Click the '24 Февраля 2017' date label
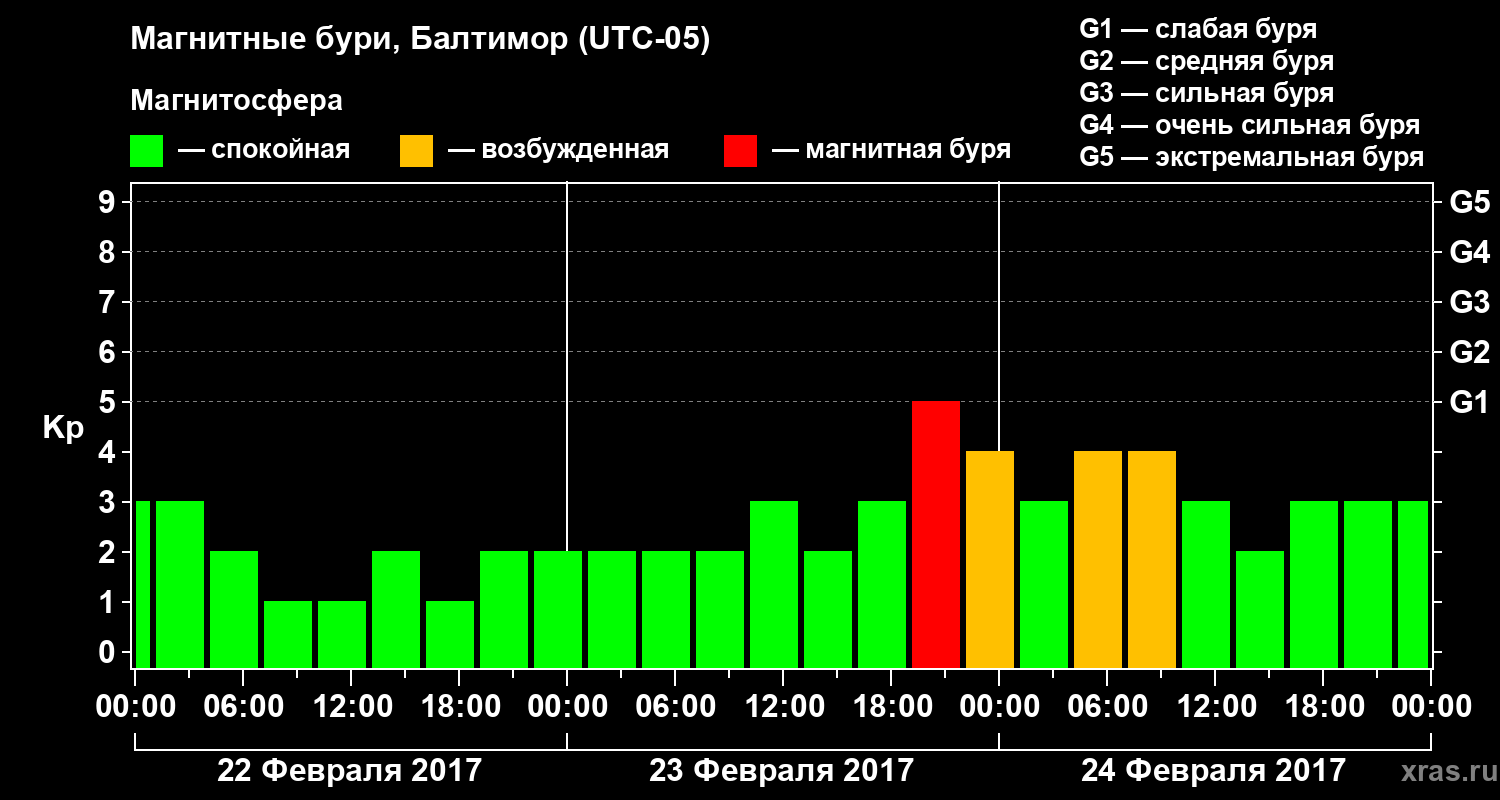The width and height of the screenshot is (1500, 800). [1214, 771]
